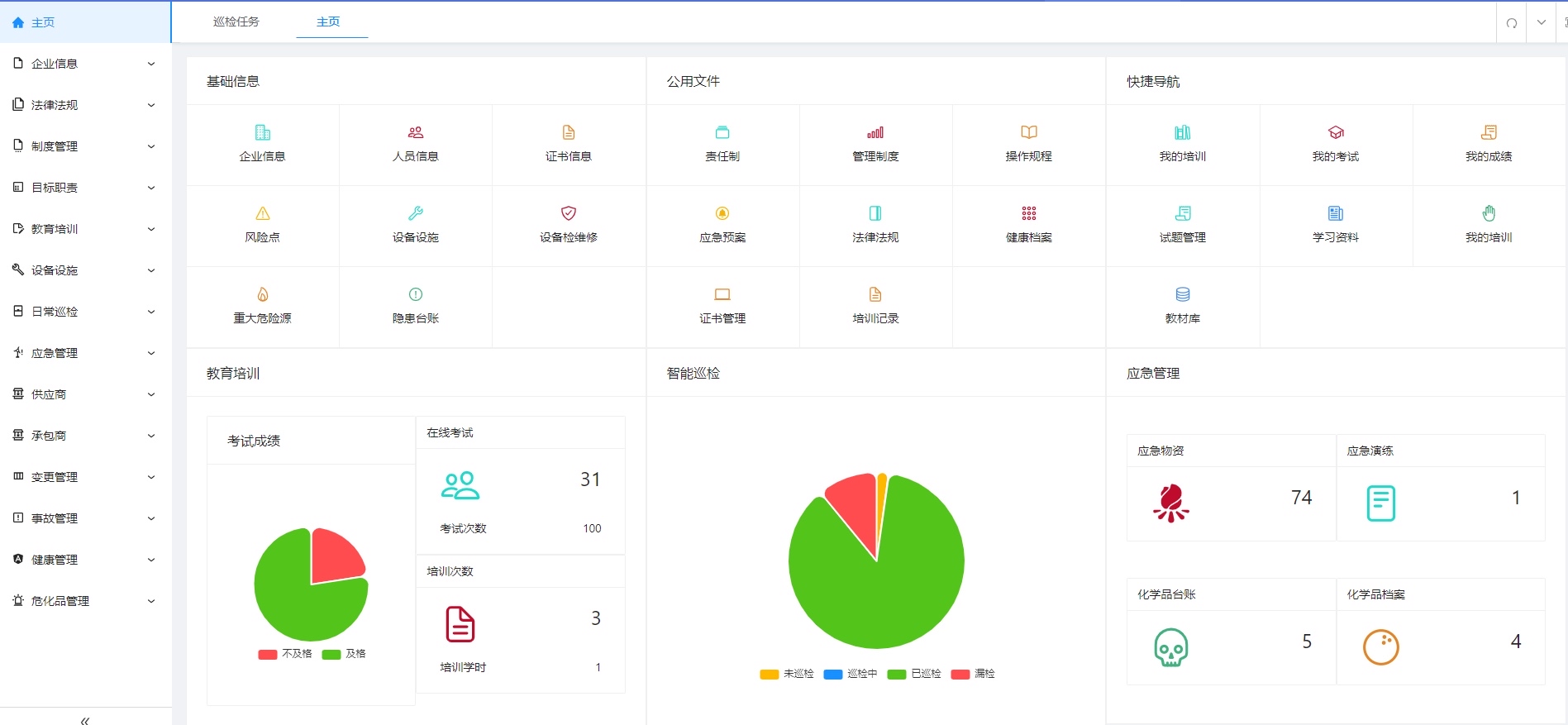Open the 教材库 database icon

click(1183, 294)
